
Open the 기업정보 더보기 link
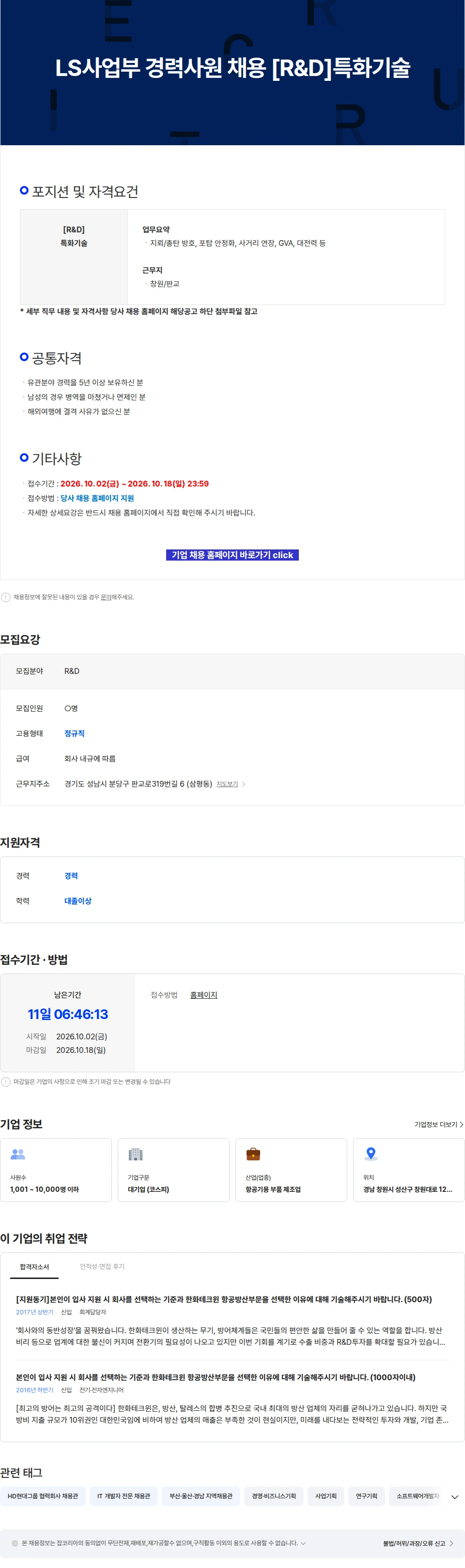coord(439,1124)
